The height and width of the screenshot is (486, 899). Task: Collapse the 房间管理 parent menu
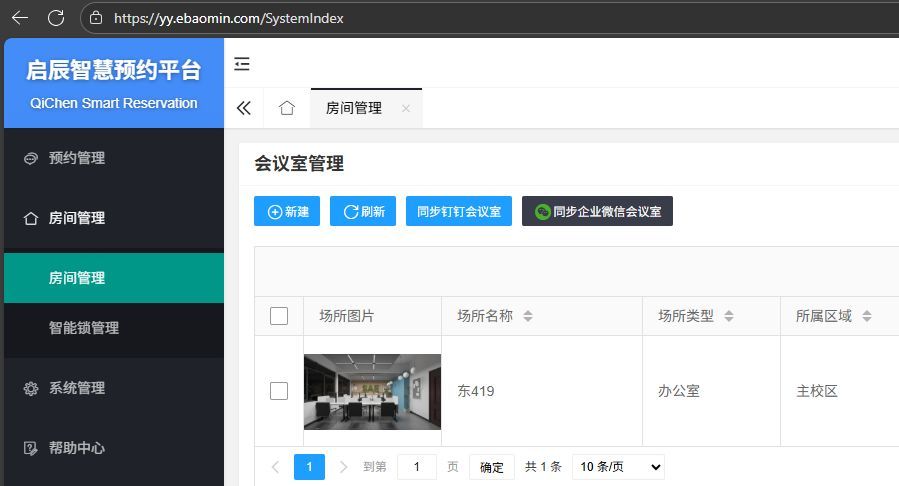[114, 218]
